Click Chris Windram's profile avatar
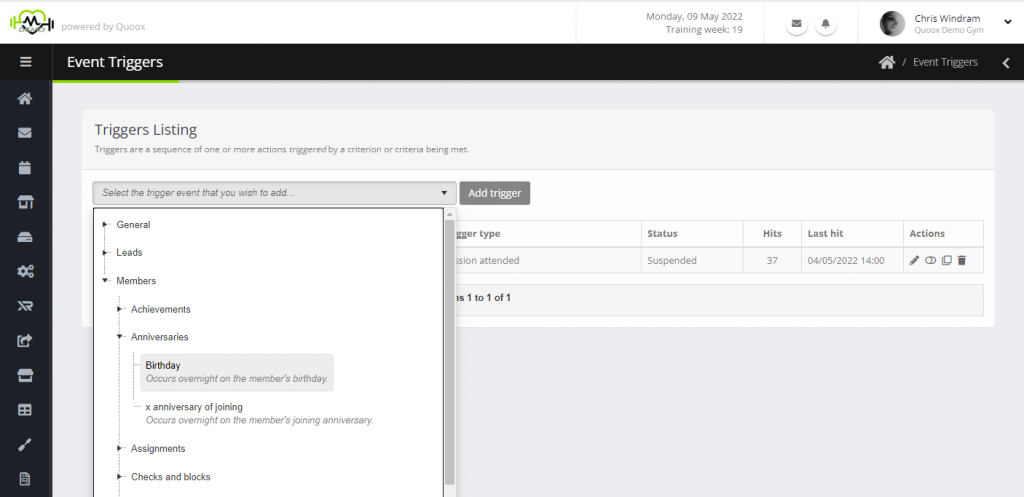Viewport: 1024px width, 497px height. pyautogui.click(x=892, y=24)
